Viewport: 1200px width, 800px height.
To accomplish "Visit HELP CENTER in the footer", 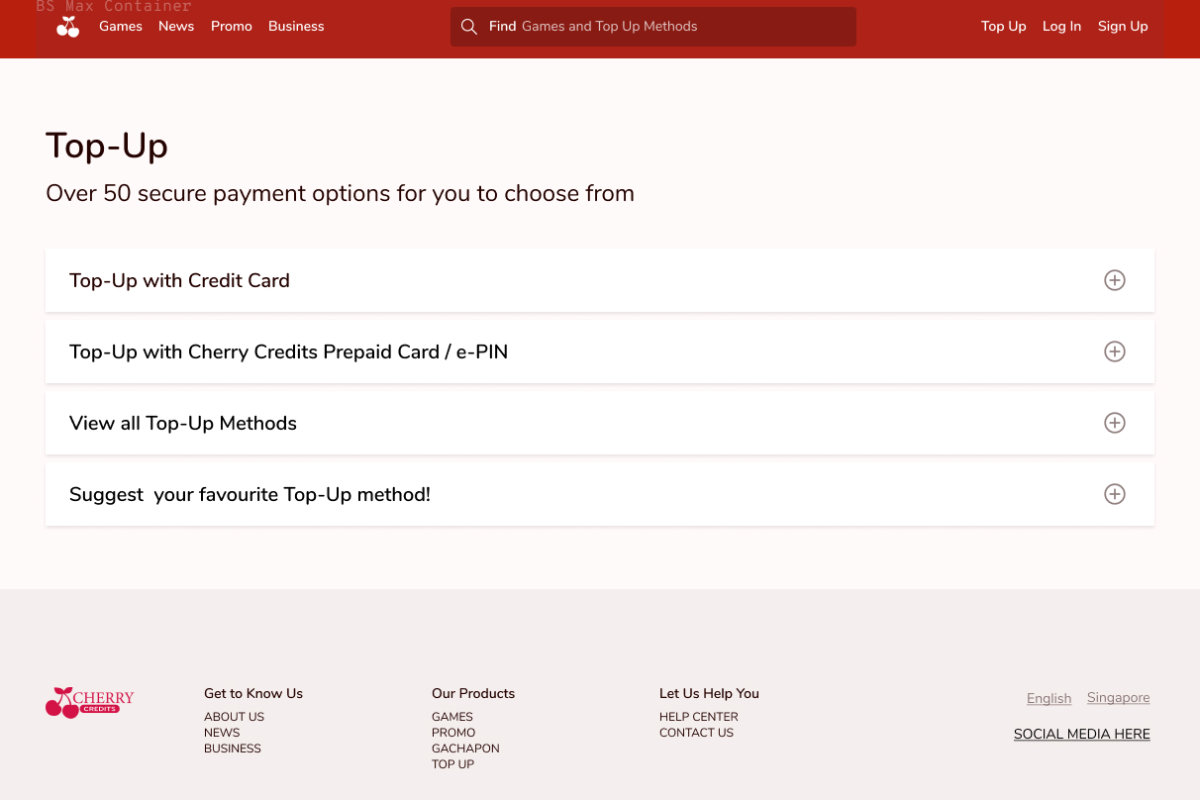I will (x=698, y=717).
